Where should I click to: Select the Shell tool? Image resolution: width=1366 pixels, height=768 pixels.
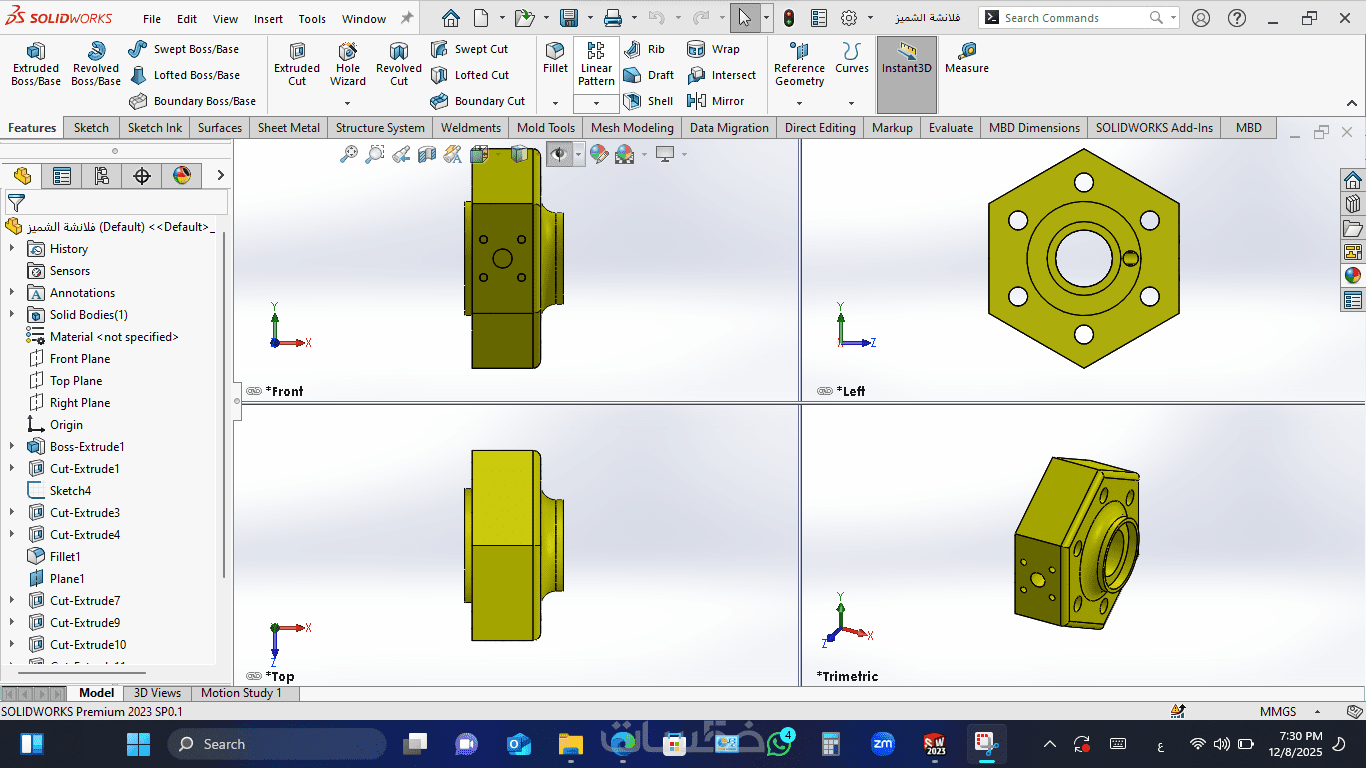[x=648, y=101]
